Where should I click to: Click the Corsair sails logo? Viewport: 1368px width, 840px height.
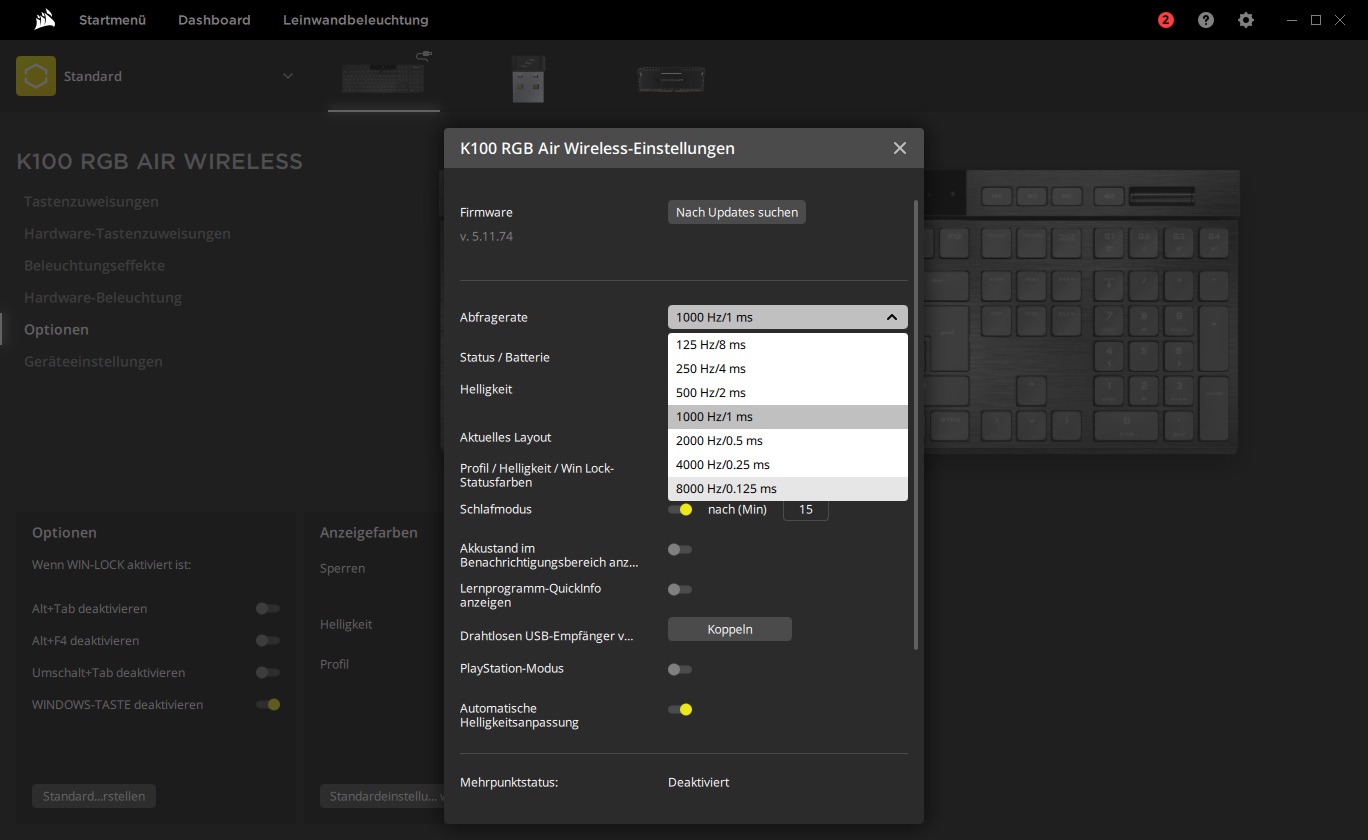point(43,19)
